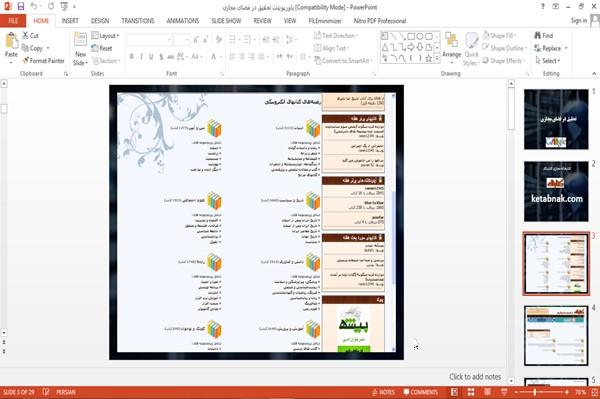
Task: Start slideshow from beginning quick access icon
Action: click(64, 7)
